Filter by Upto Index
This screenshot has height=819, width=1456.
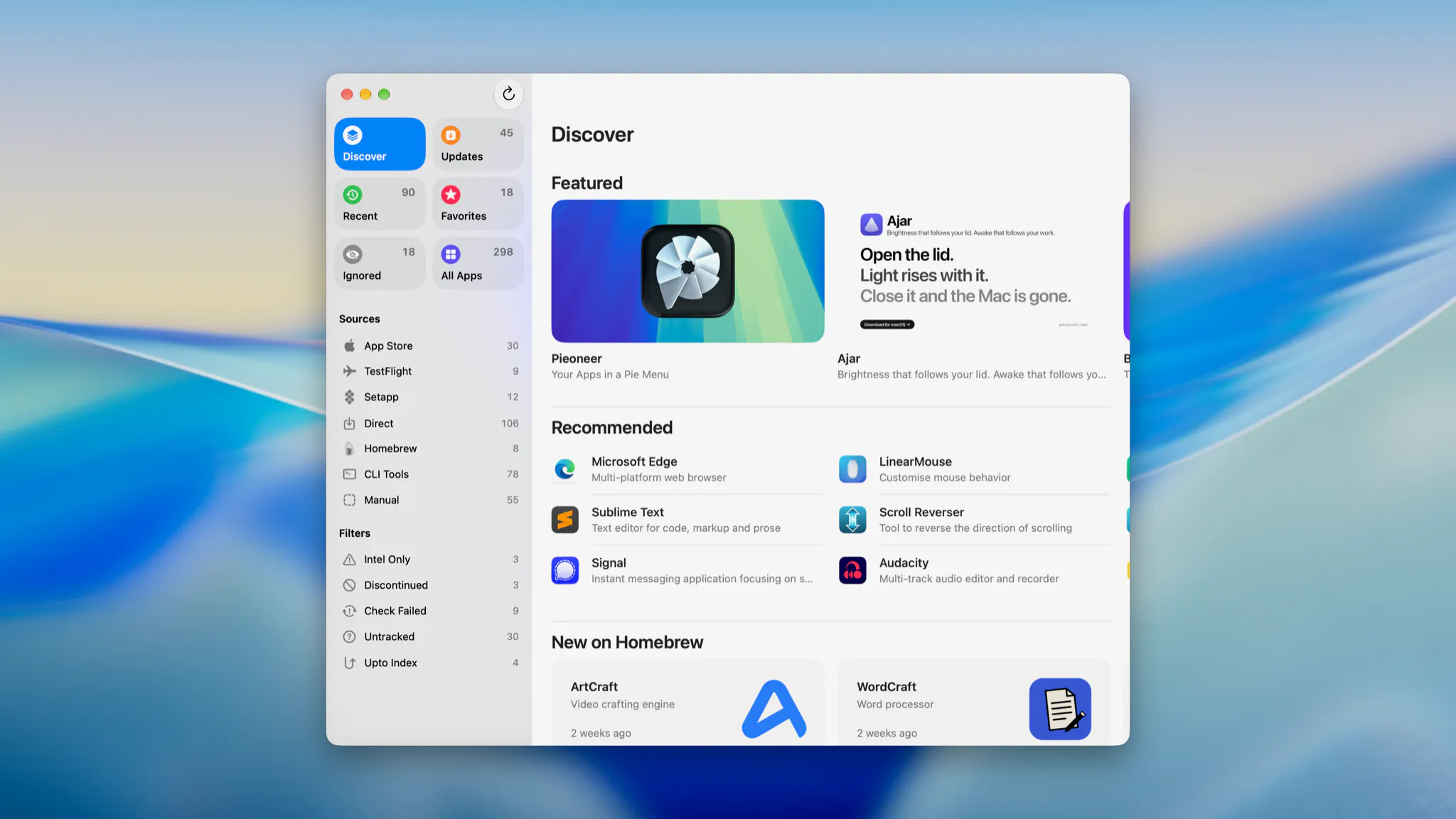click(430, 663)
